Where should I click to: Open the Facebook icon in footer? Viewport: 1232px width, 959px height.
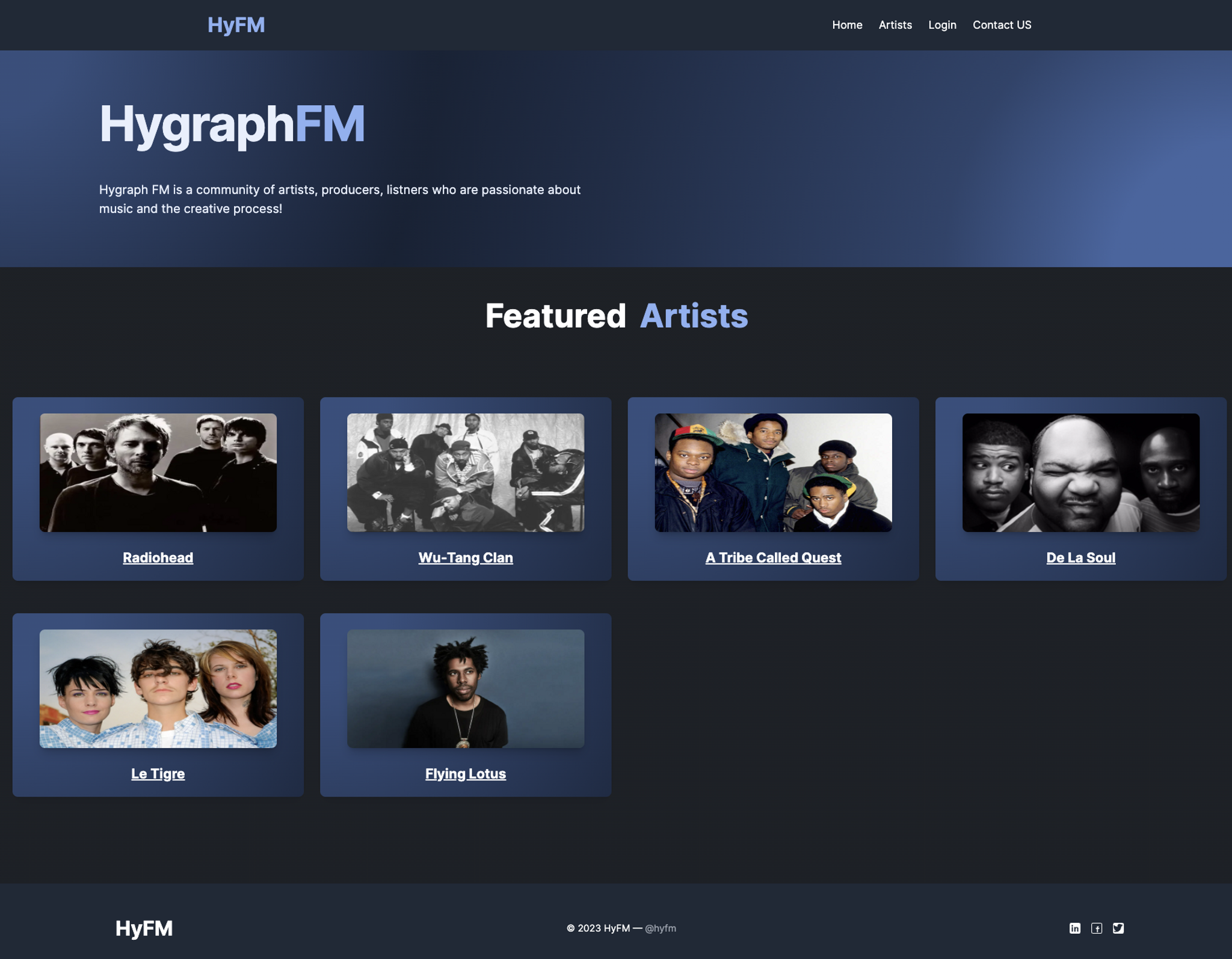pos(1096,928)
